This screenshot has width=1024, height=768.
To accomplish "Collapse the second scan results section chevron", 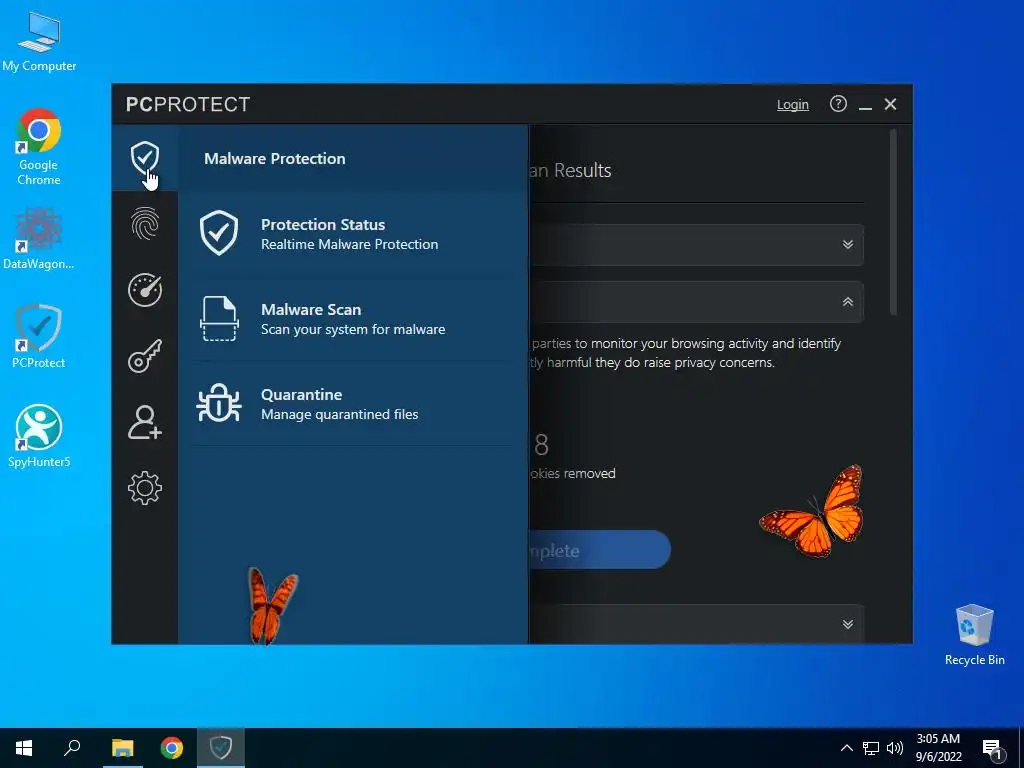I will pos(848,302).
